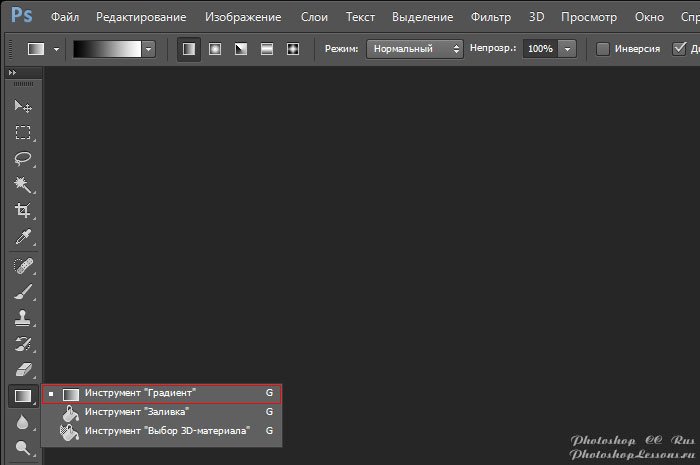
Task: Choose Инструмент "Заливка" from the flyout
Action: click(136, 412)
